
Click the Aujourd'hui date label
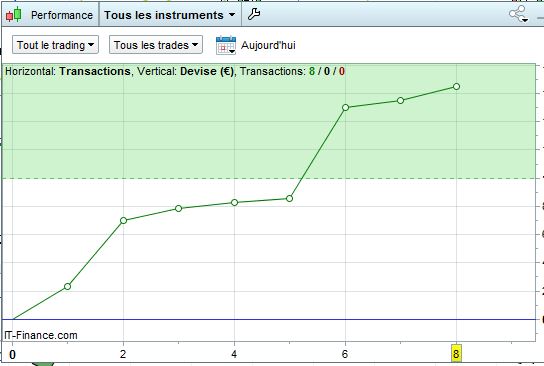point(268,45)
